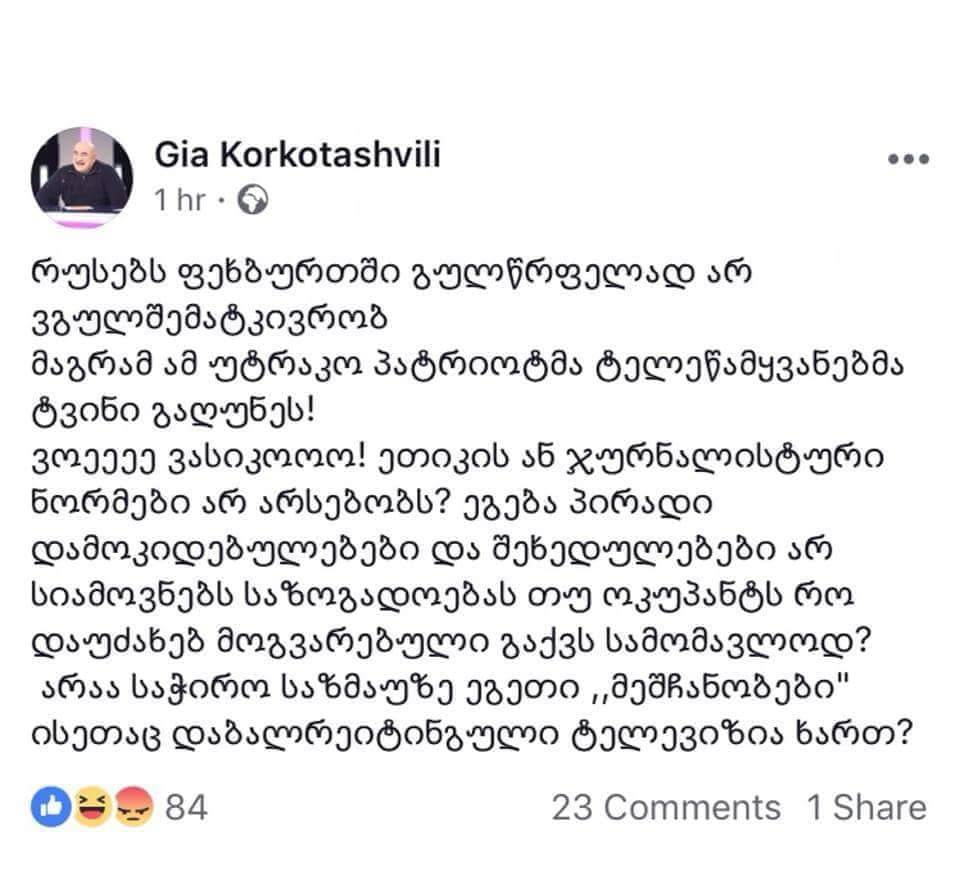960x891 pixels.
Task: Open the 23 Comments link
Action: pyautogui.click(x=665, y=807)
